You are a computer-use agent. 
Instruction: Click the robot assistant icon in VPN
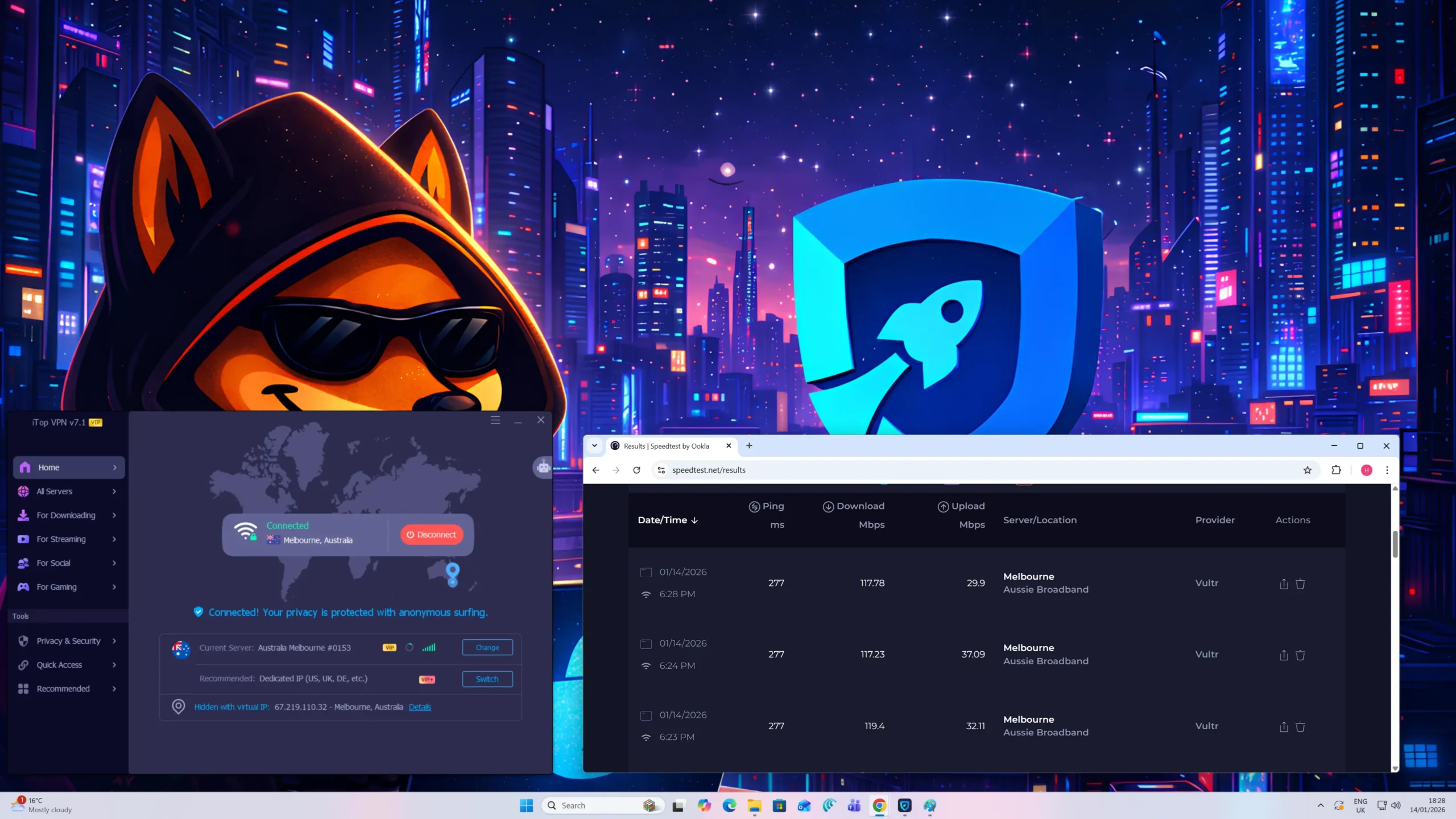point(543,468)
